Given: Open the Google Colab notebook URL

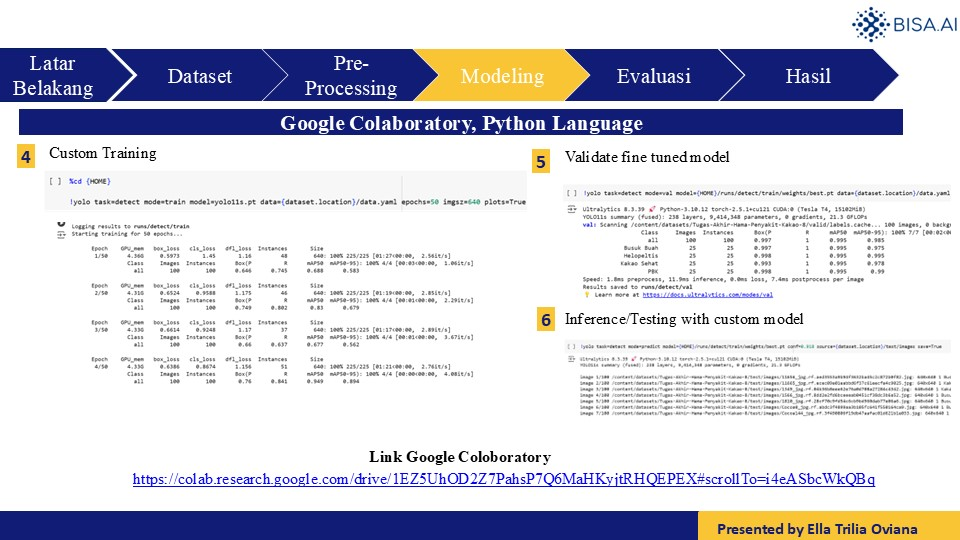Looking at the screenshot, I should (x=504, y=480).
